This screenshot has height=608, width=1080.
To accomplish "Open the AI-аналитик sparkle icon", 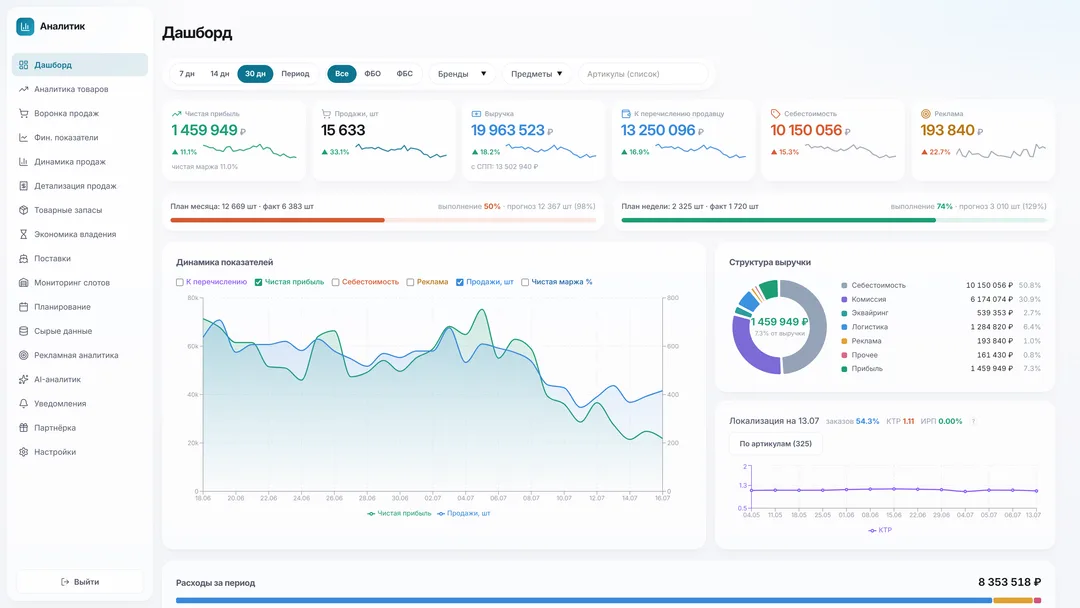I will point(23,379).
